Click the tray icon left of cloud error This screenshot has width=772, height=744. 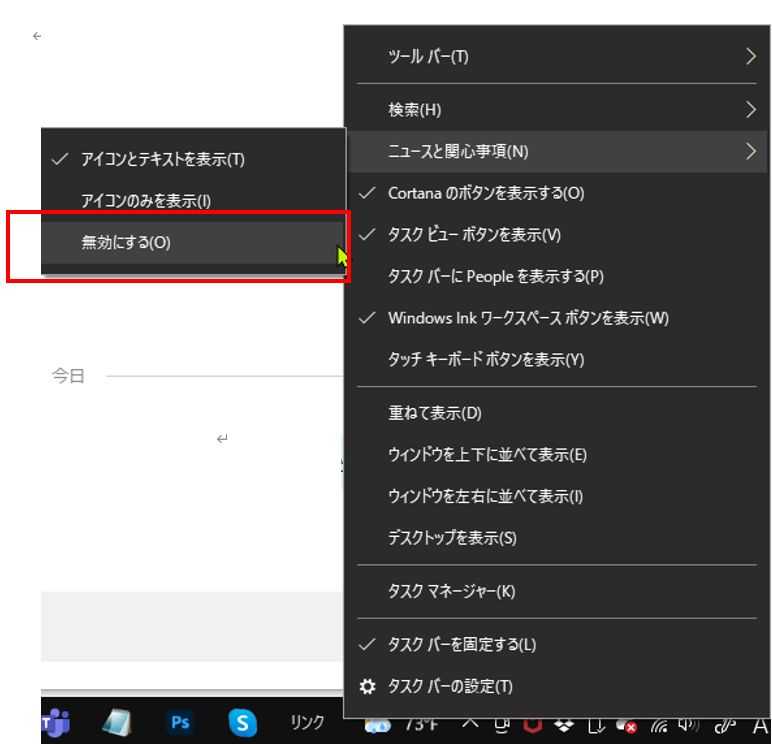tap(596, 726)
